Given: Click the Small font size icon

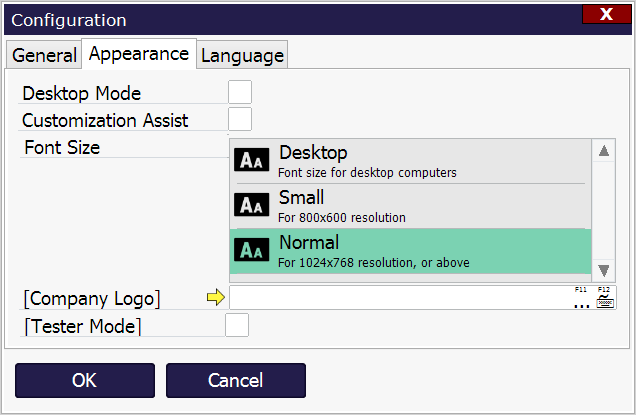Looking at the screenshot, I should point(251,205).
